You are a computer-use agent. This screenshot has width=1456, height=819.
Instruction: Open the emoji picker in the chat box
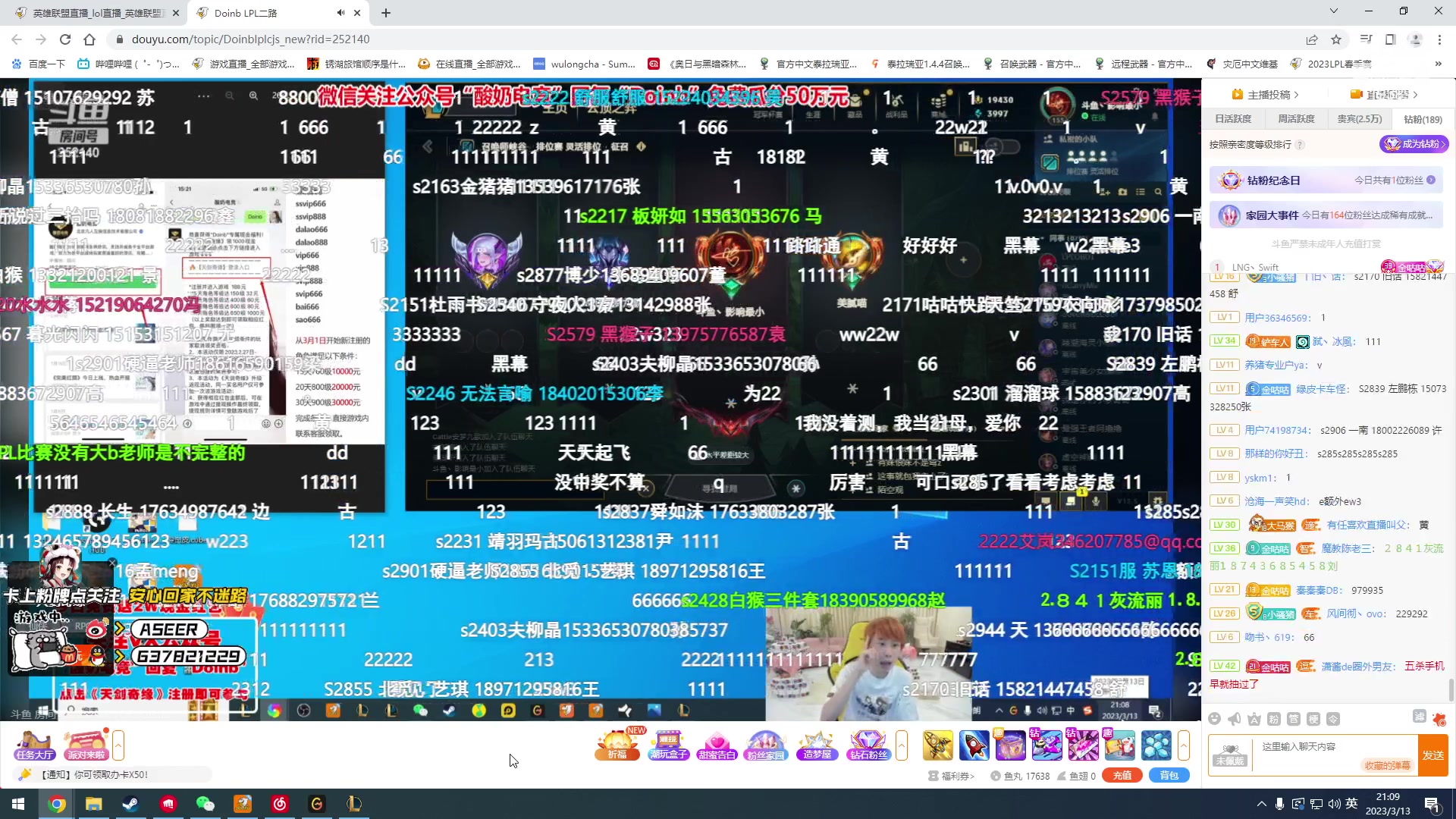(1214, 719)
